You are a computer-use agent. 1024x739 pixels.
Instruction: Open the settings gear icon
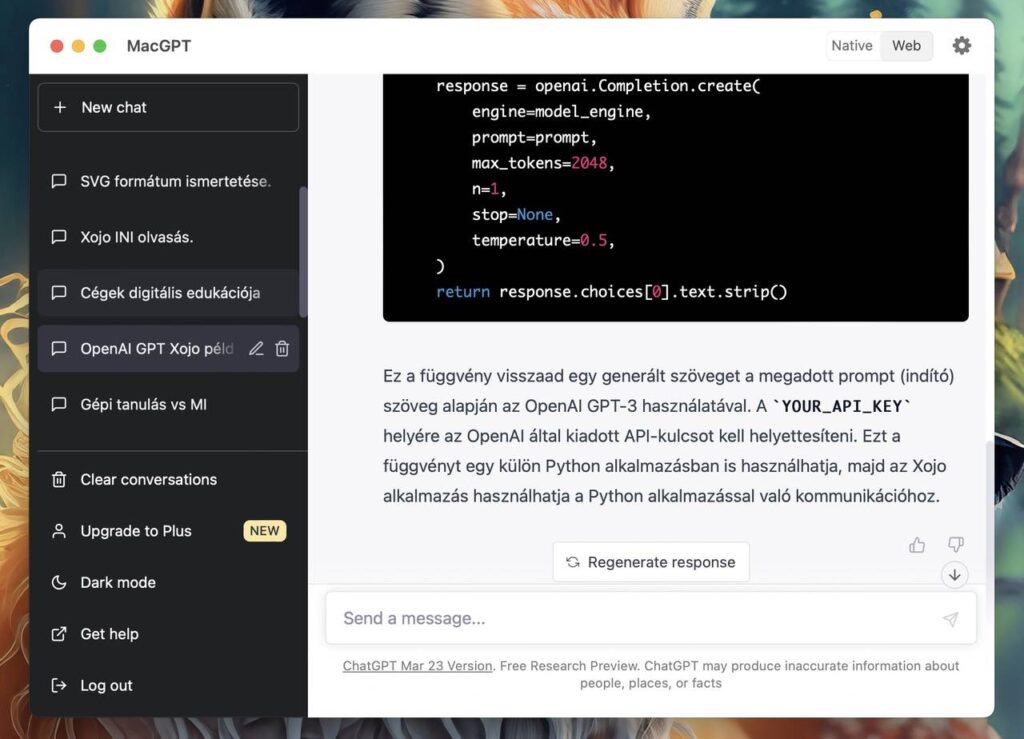pos(961,46)
